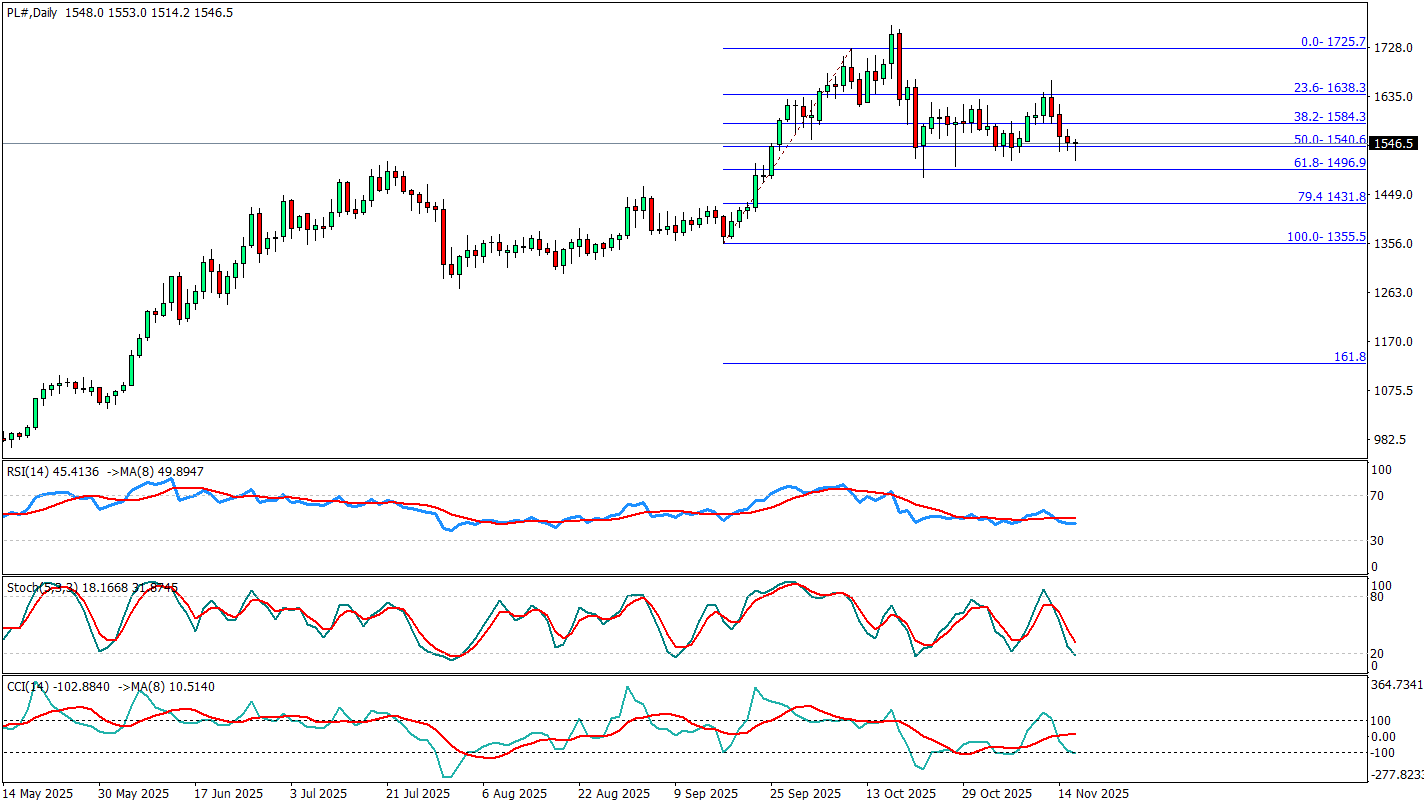1424x806 pixels.
Task: Click the PL#,Daily chart title label
Action: (x=32, y=13)
